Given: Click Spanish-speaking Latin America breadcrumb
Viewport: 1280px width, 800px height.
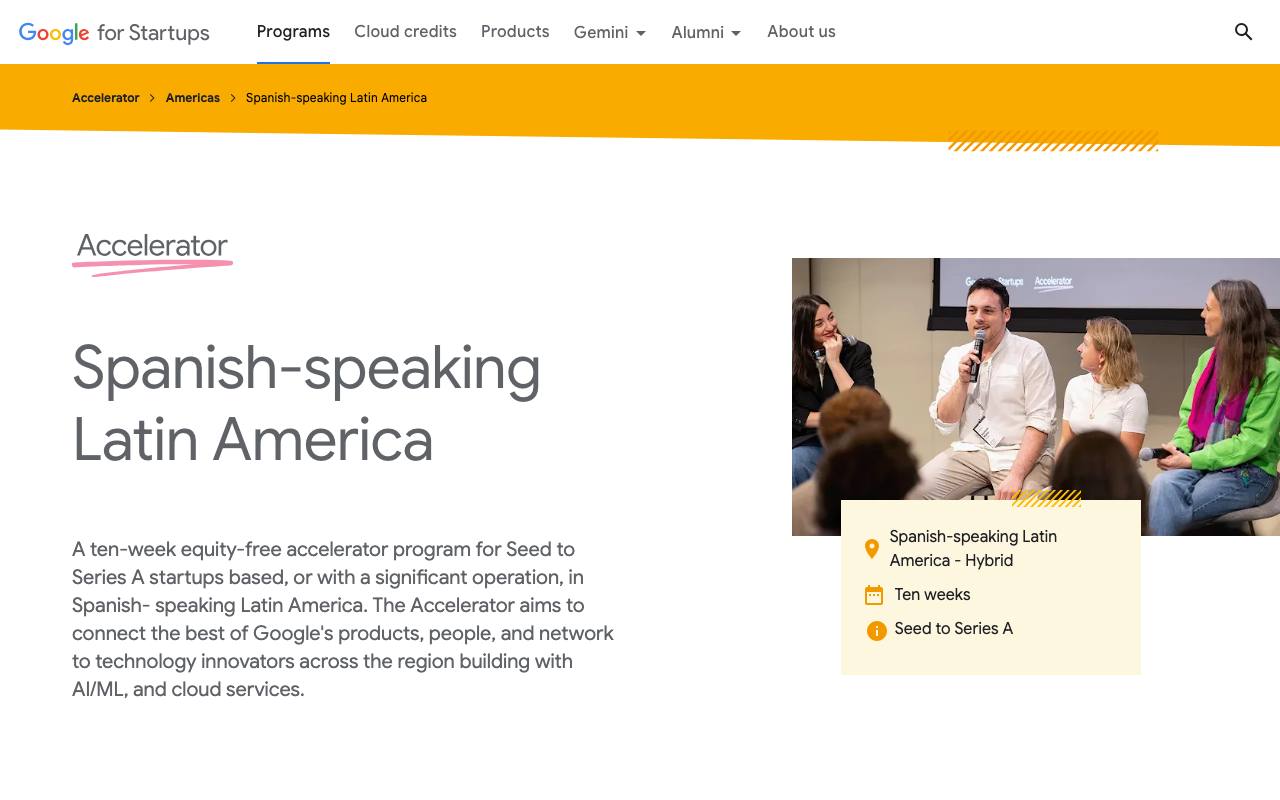Looking at the screenshot, I should [x=336, y=98].
